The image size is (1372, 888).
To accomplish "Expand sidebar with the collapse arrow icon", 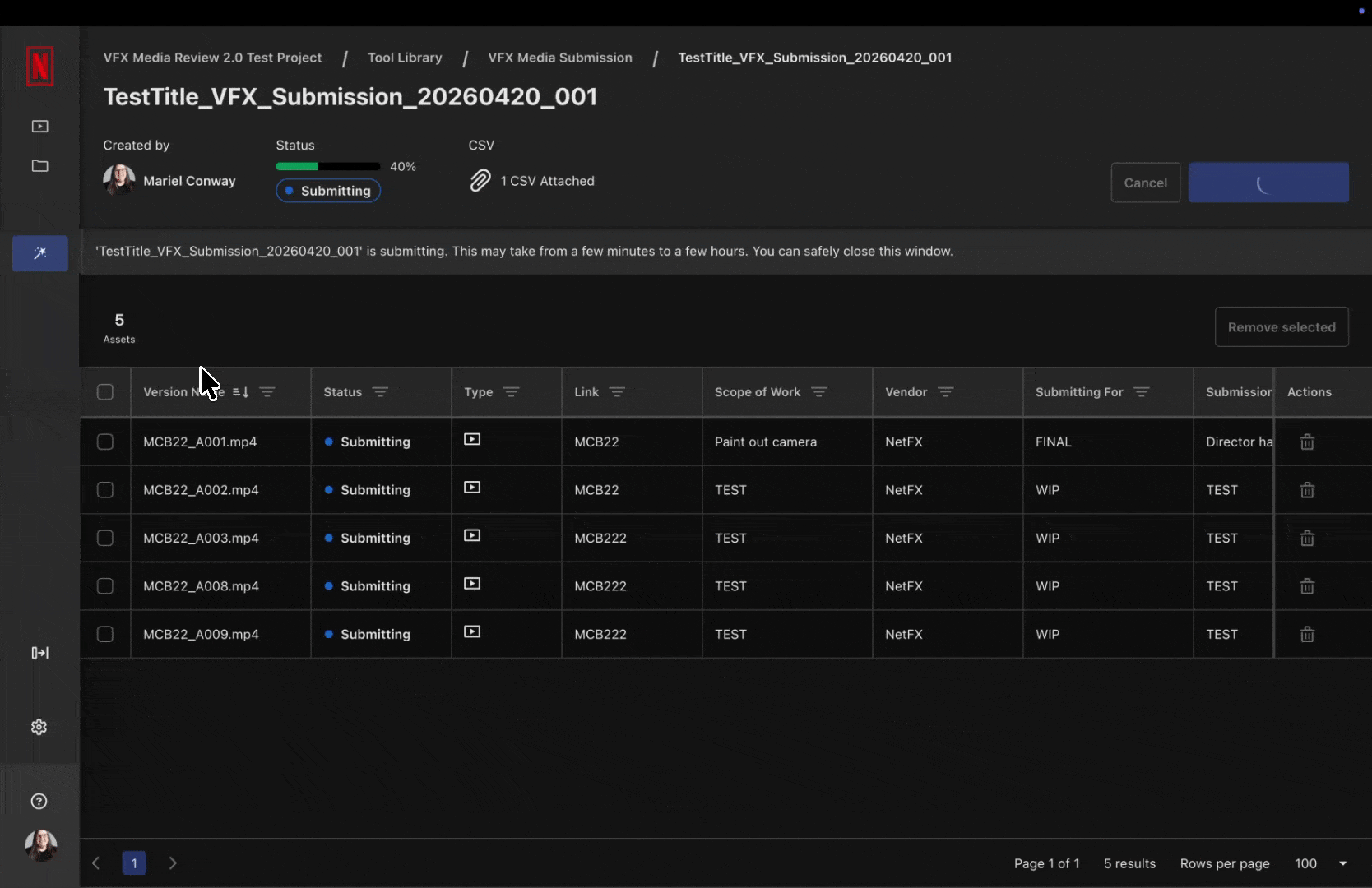I will pos(39,653).
